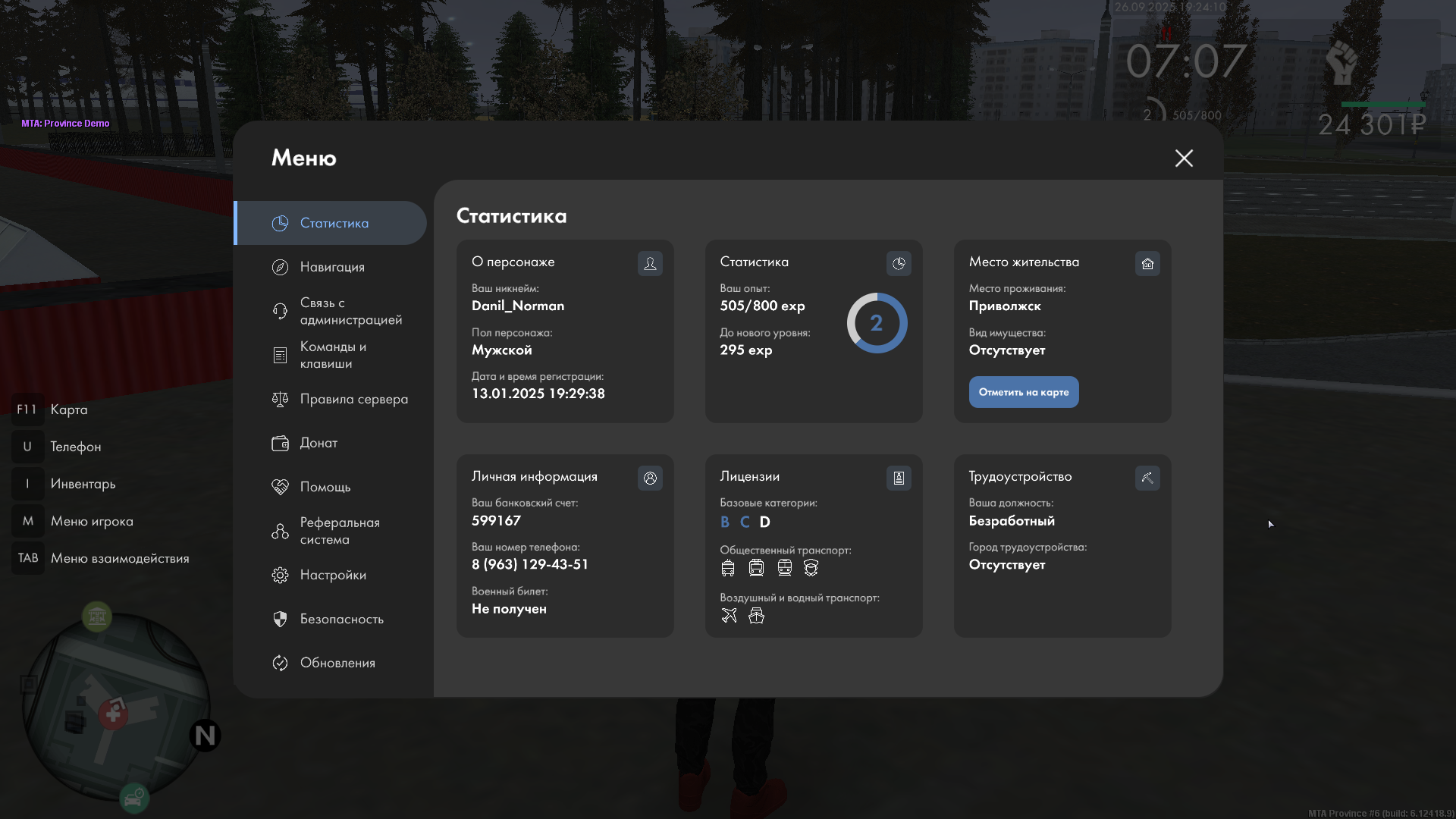Click the first bus icon under Общественный транспорт
The image size is (1456, 819).
pos(728,567)
